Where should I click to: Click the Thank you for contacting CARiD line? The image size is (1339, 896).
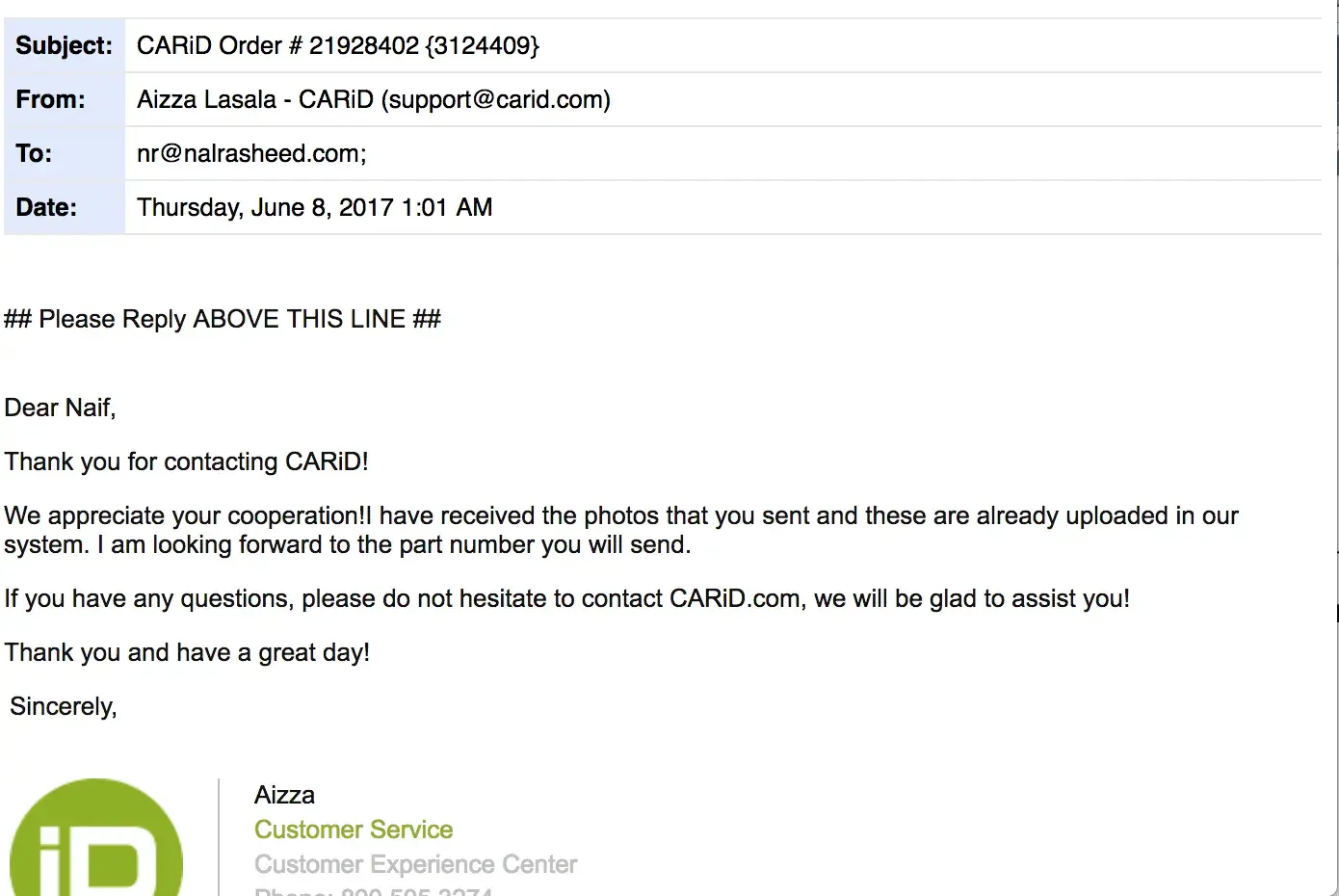tap(186, 461)
